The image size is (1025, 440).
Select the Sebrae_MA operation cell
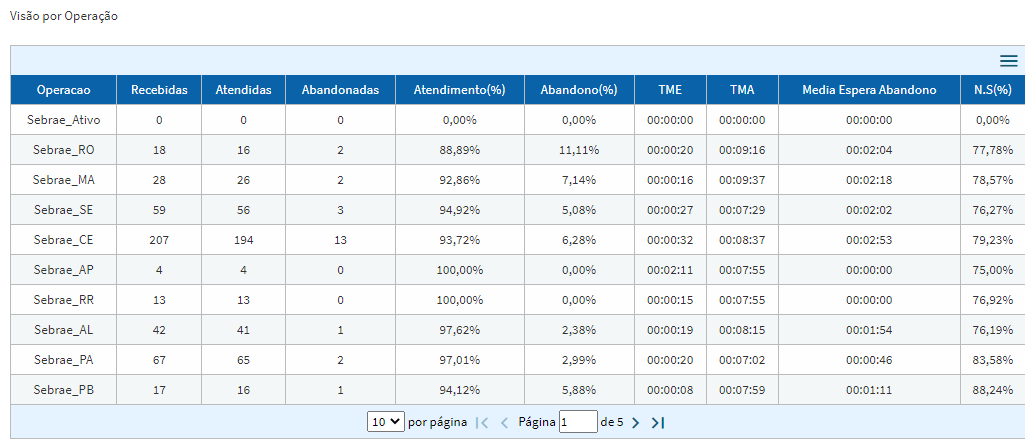coord(63,180)
